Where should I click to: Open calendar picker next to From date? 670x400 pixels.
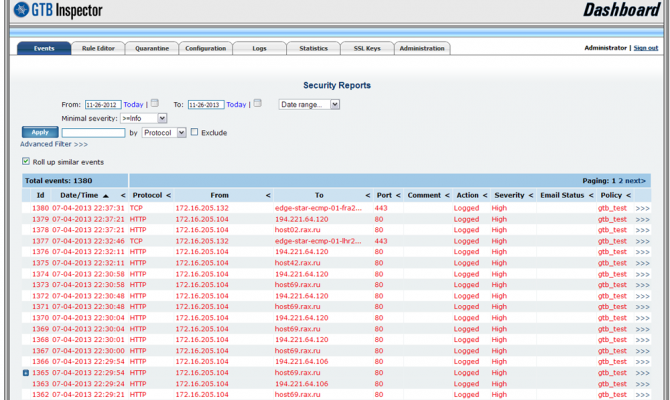(155, 103)
